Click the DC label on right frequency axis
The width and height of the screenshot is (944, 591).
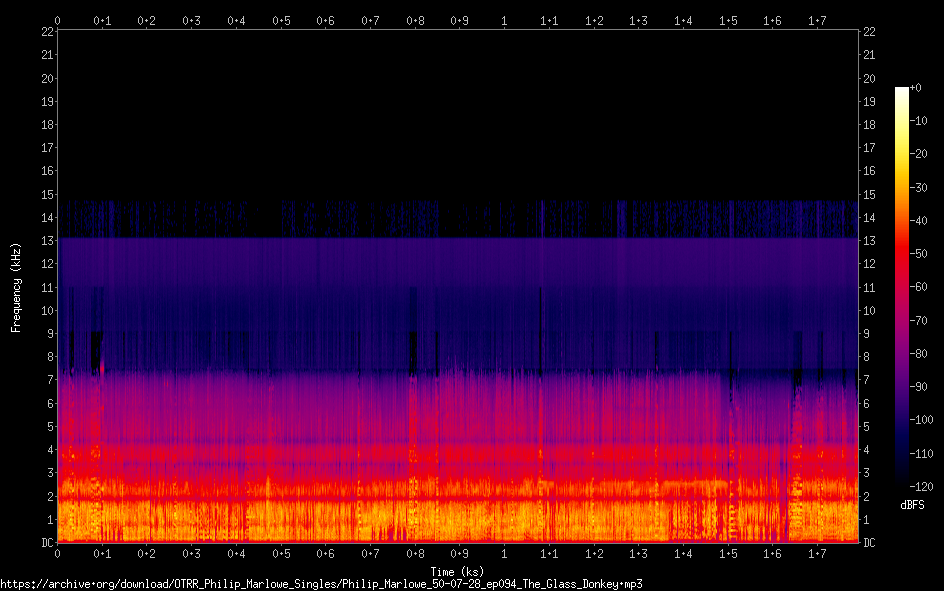tap(870, 543)
